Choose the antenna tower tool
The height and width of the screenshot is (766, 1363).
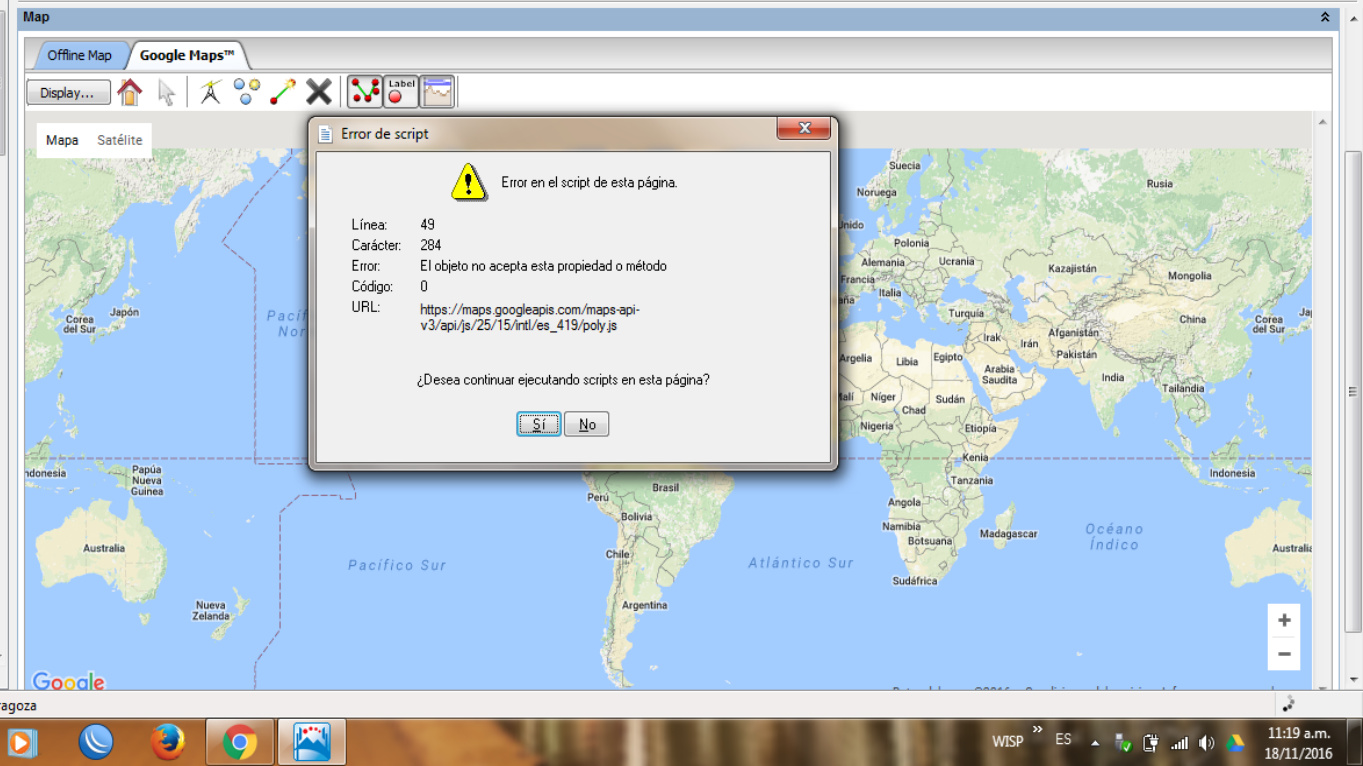(210, 92)
